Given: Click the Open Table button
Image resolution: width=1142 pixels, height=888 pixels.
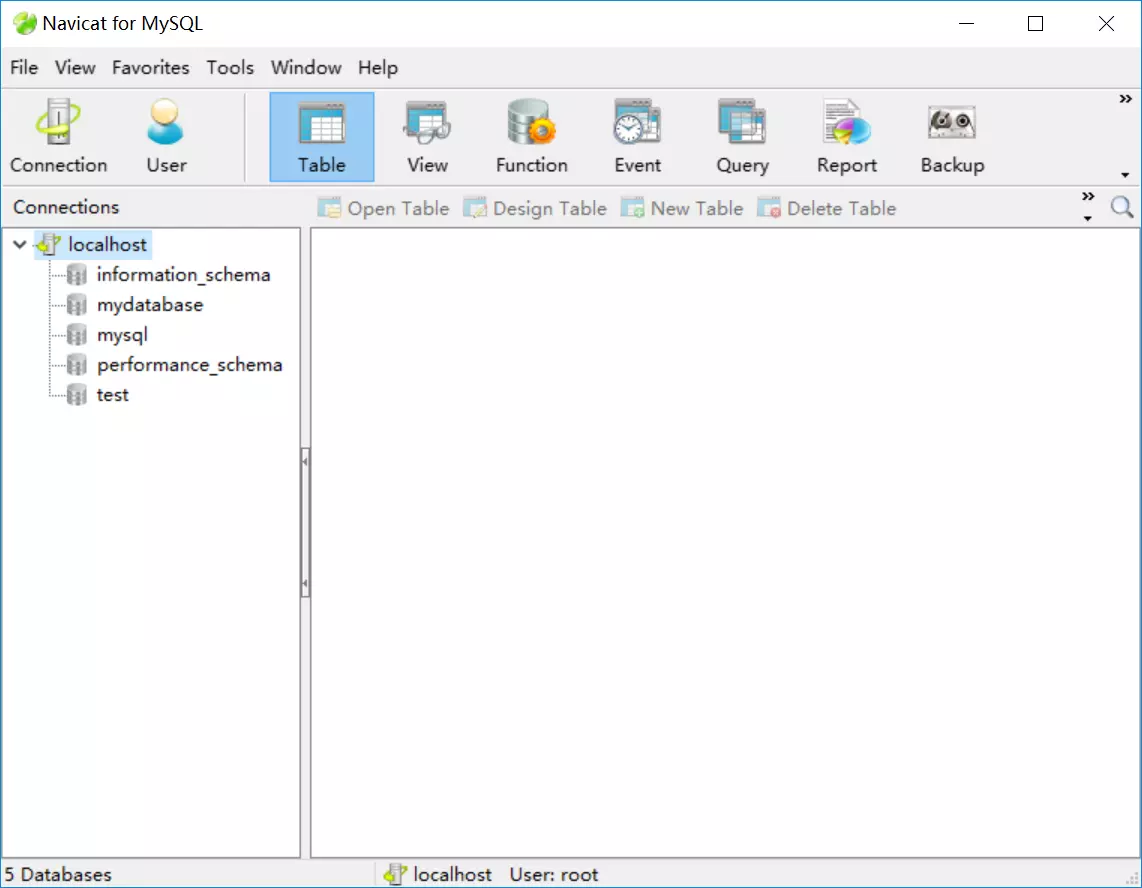Looking at the screenshot, I should coord(383,208).
